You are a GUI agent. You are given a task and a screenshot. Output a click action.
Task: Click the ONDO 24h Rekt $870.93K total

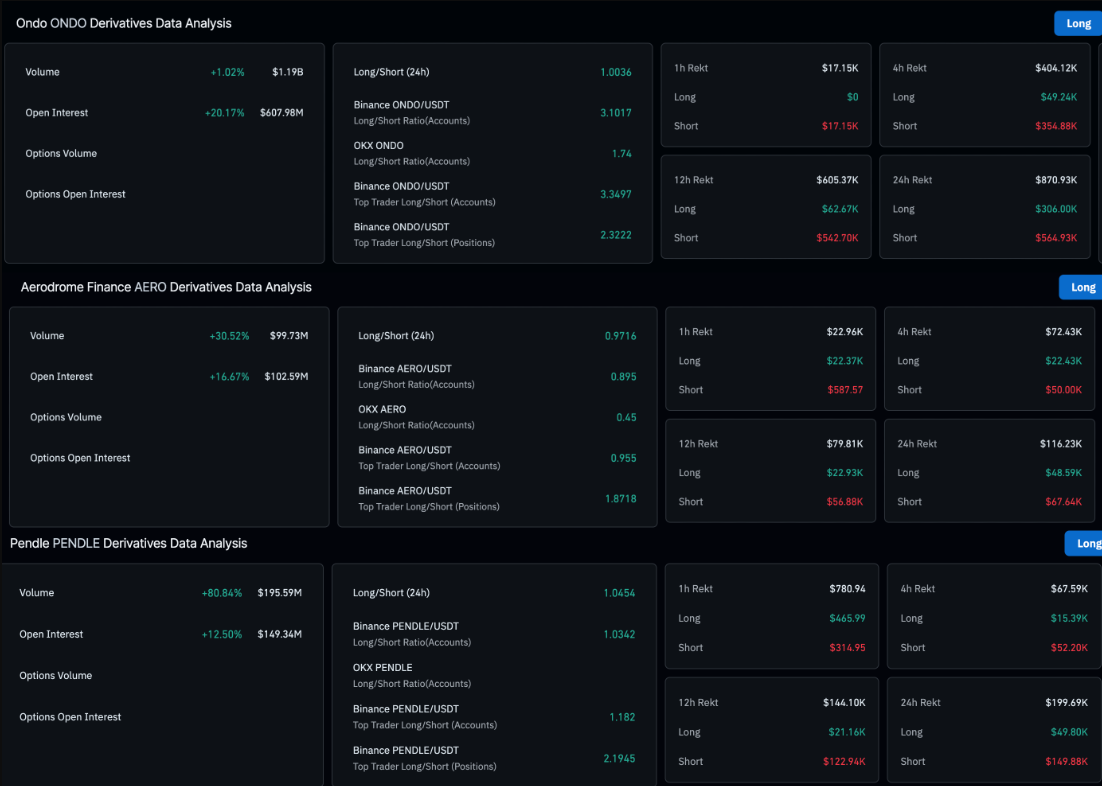(x=1055, y=180)
